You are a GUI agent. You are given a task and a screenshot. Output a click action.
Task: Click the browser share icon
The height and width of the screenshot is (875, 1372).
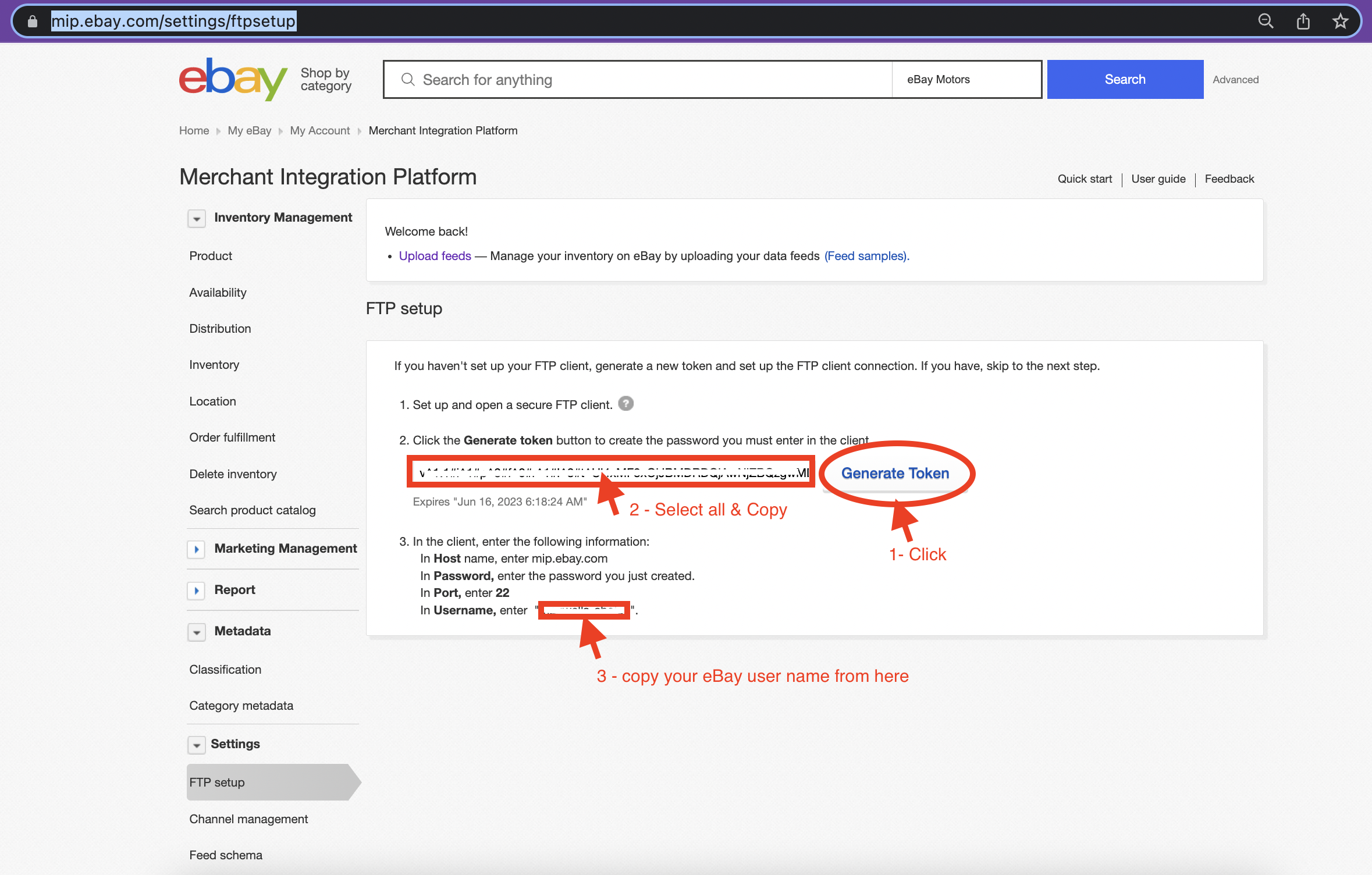pyautogui.click(x=1303, y=22)
